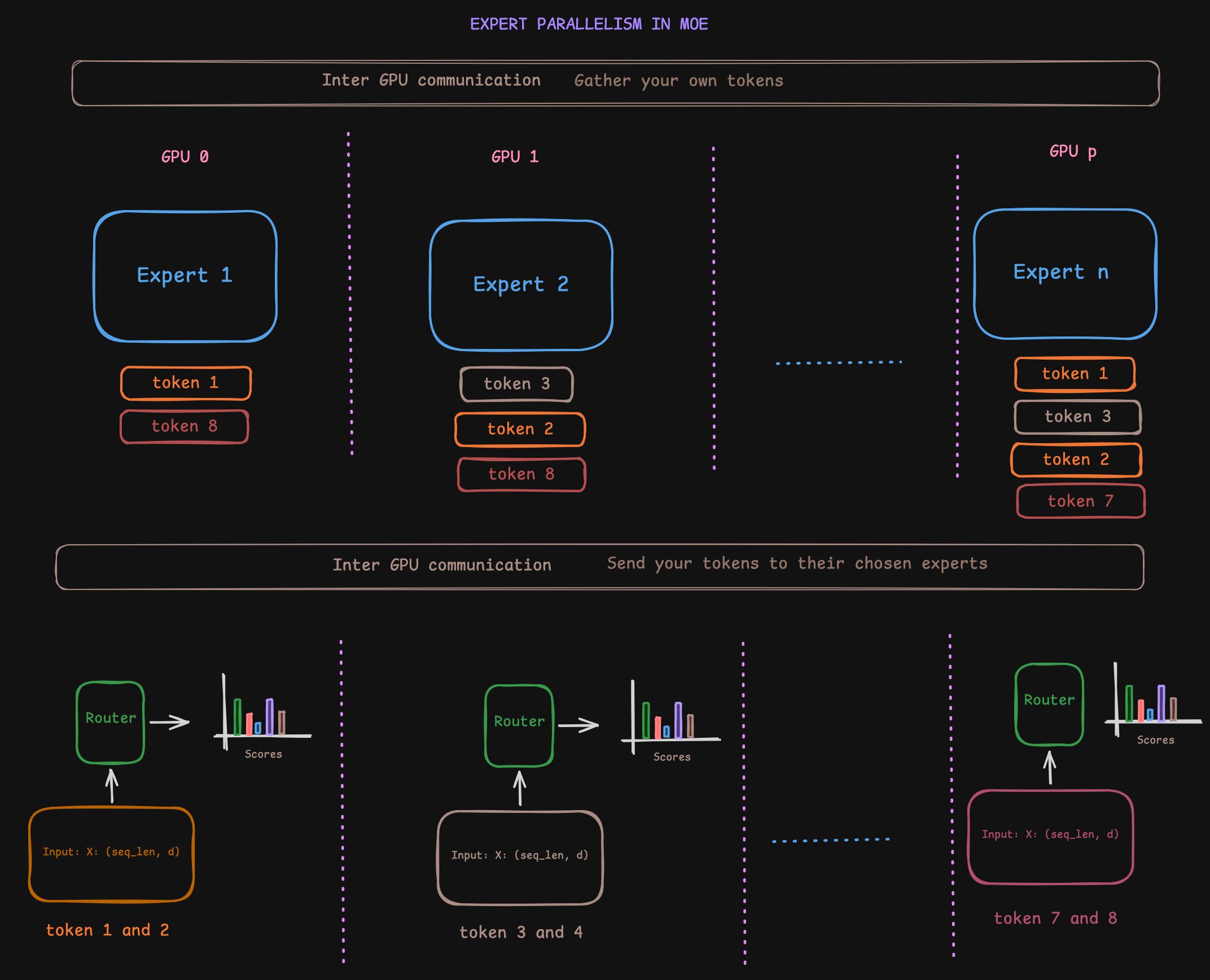Click the 'Gather your own tokens' text

coord(678,81)
